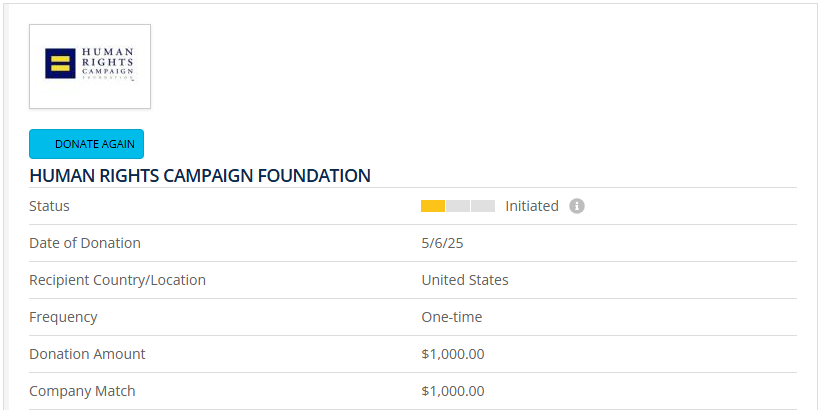Select the Date of Donation label
The width and height of the screenshot is (823, 410).
pyautogui.click(x=85, y=243)
